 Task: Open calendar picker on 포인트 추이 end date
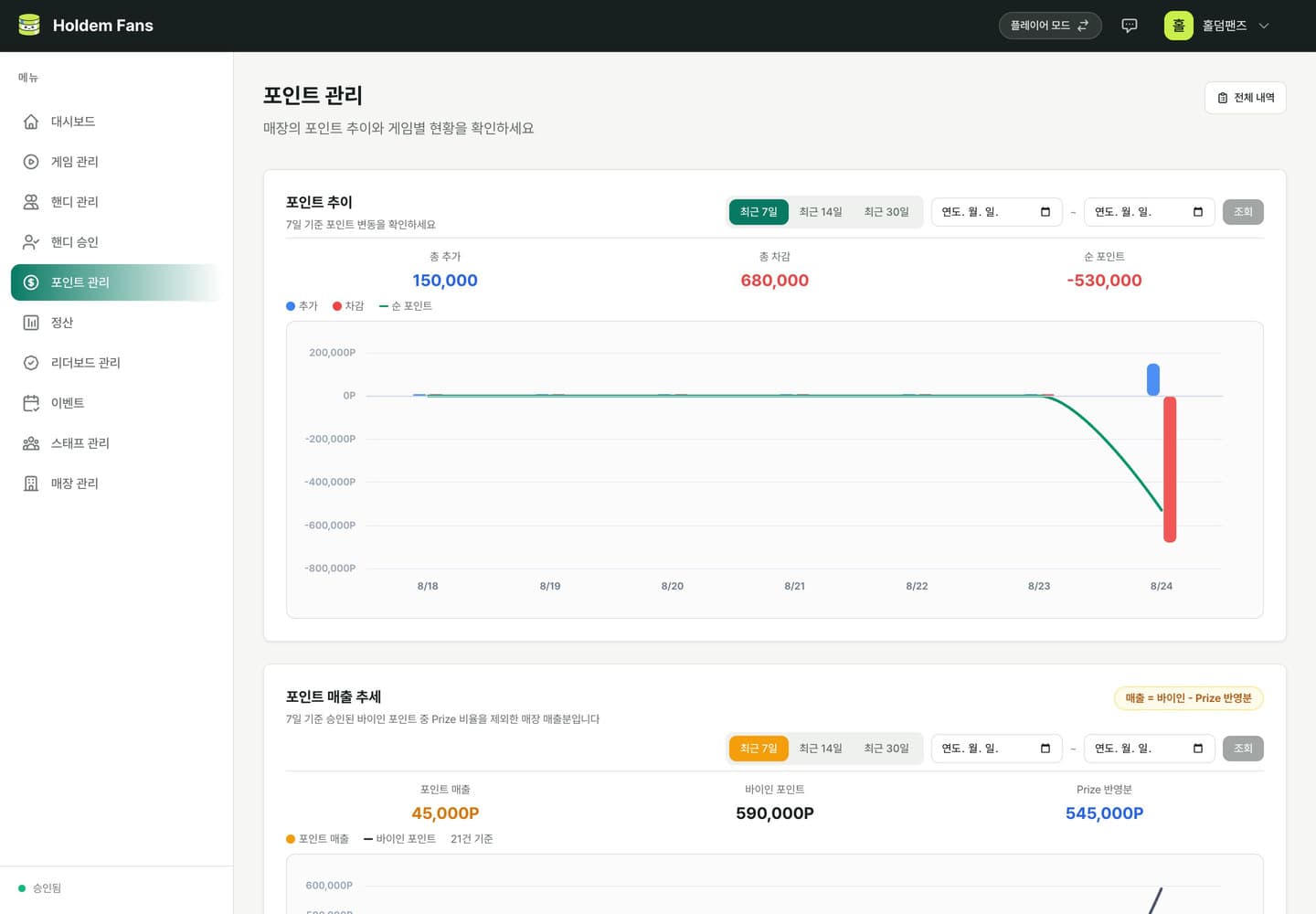point(1198,212)
